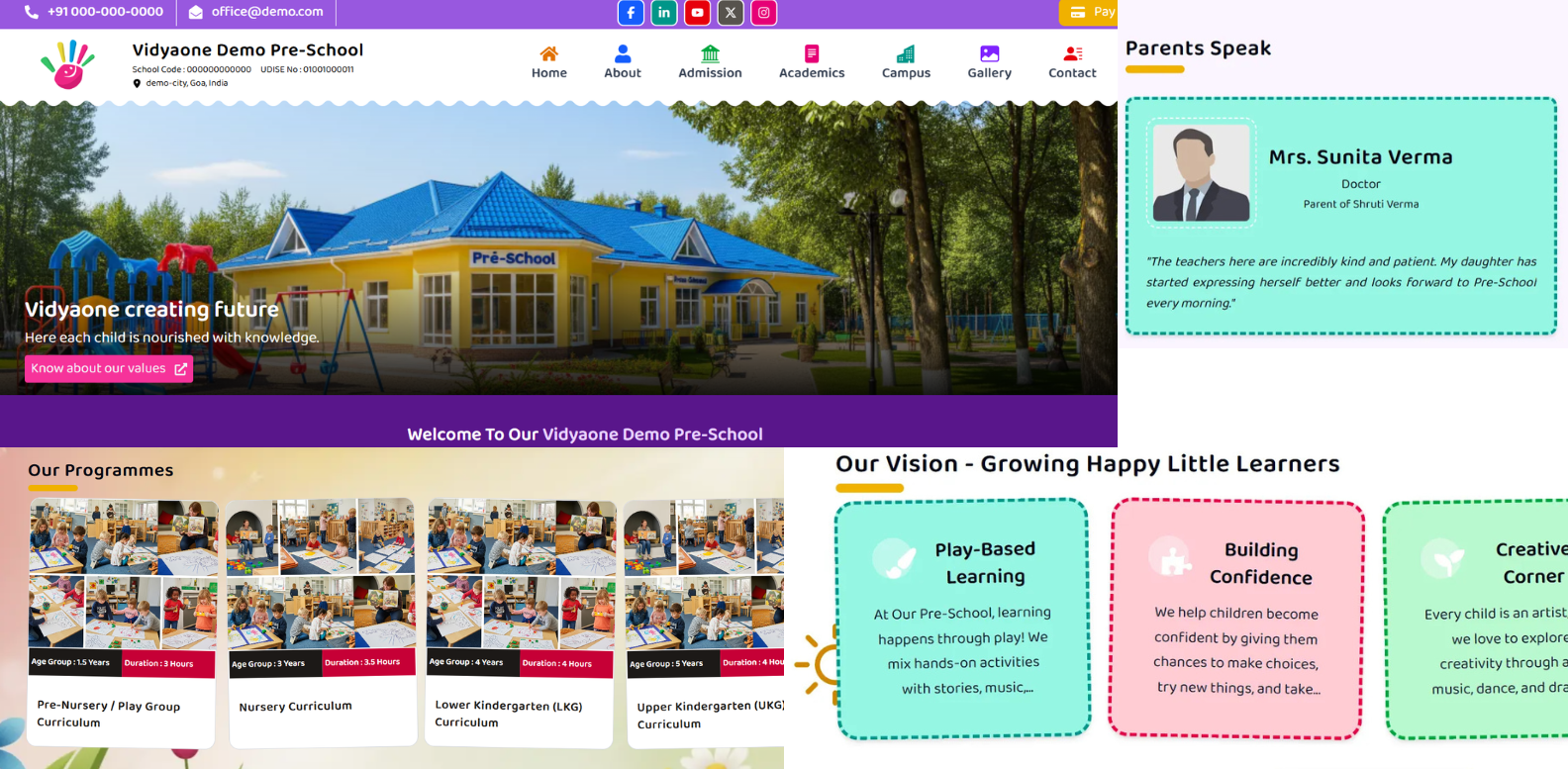The height and width of the screenshot is (769, 1568).
Task: Click the Play-Based Learning card heading
Action: pyautogui.click(x=985, y=562)
